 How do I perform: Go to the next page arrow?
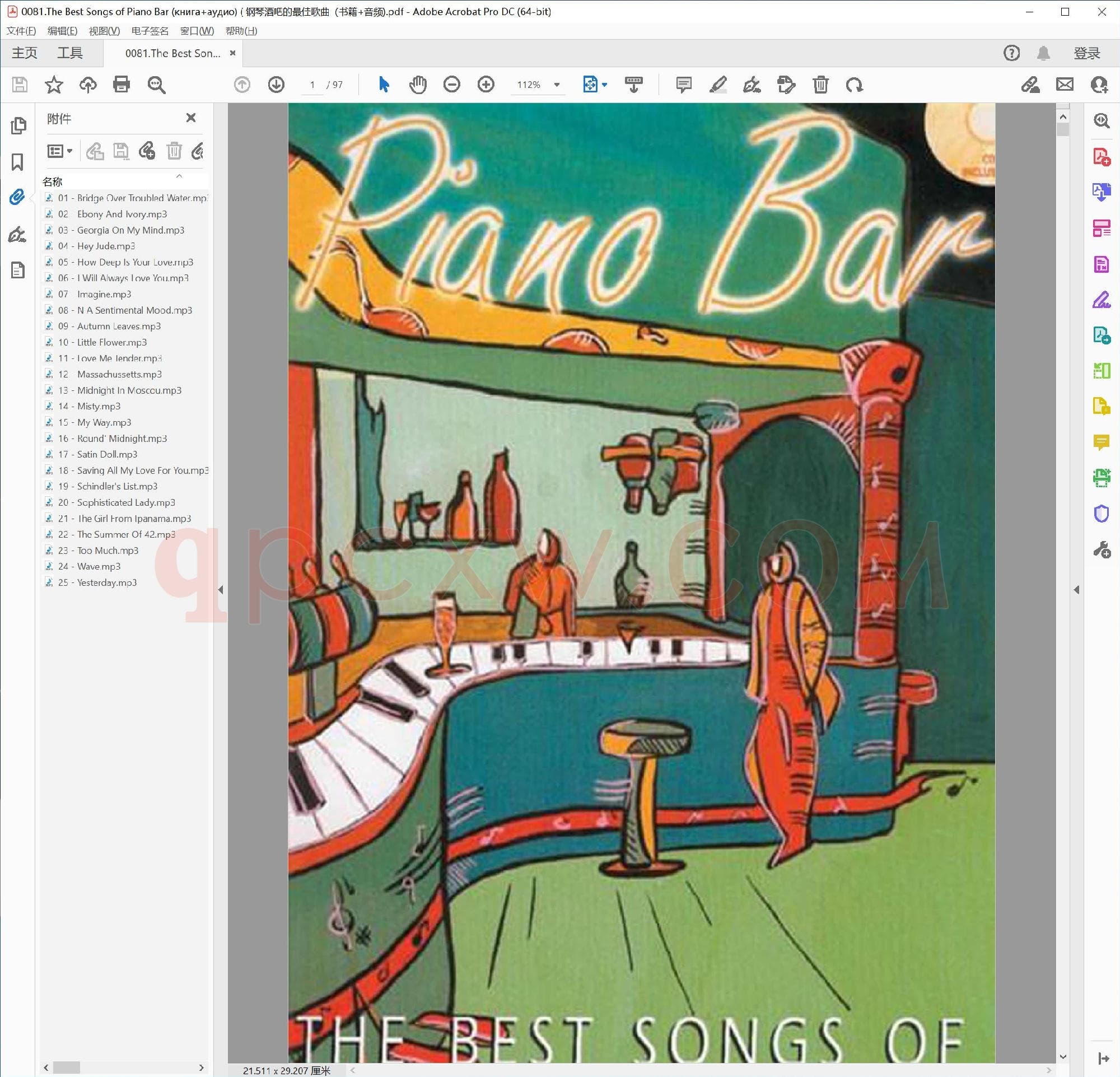pyautogui.click(x=276, y=85)
